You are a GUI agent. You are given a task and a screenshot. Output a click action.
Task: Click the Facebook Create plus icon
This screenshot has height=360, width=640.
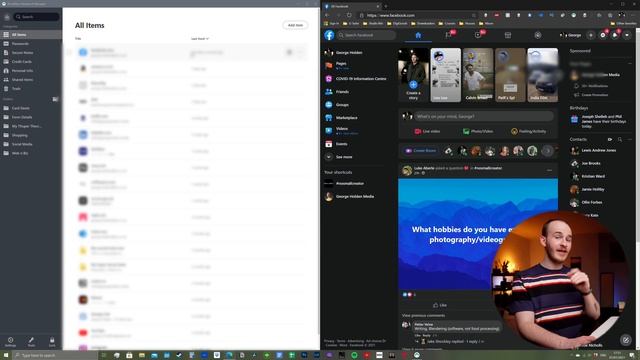[x=591, y=35]
